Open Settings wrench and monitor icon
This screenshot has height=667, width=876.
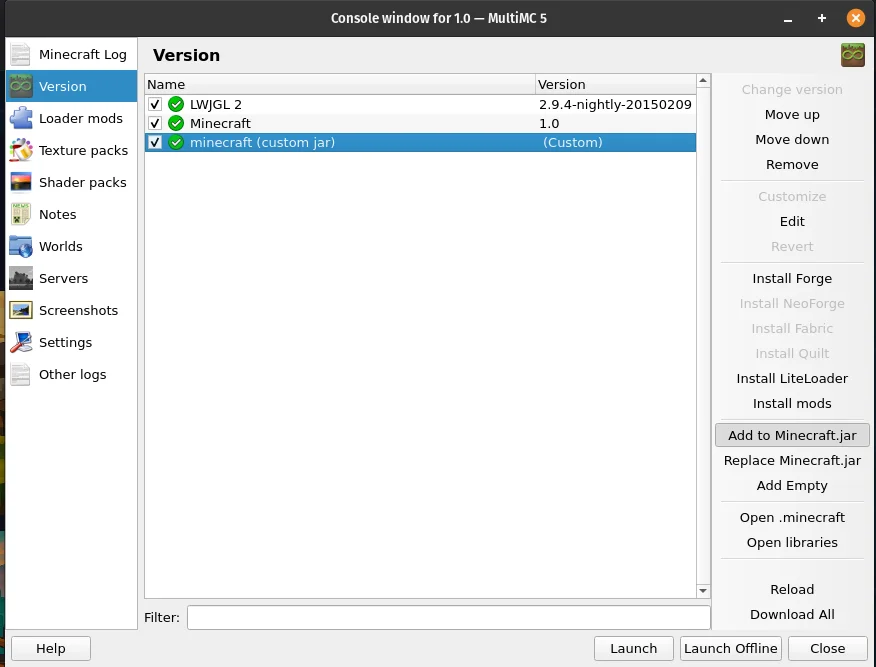tap(21, 342)
